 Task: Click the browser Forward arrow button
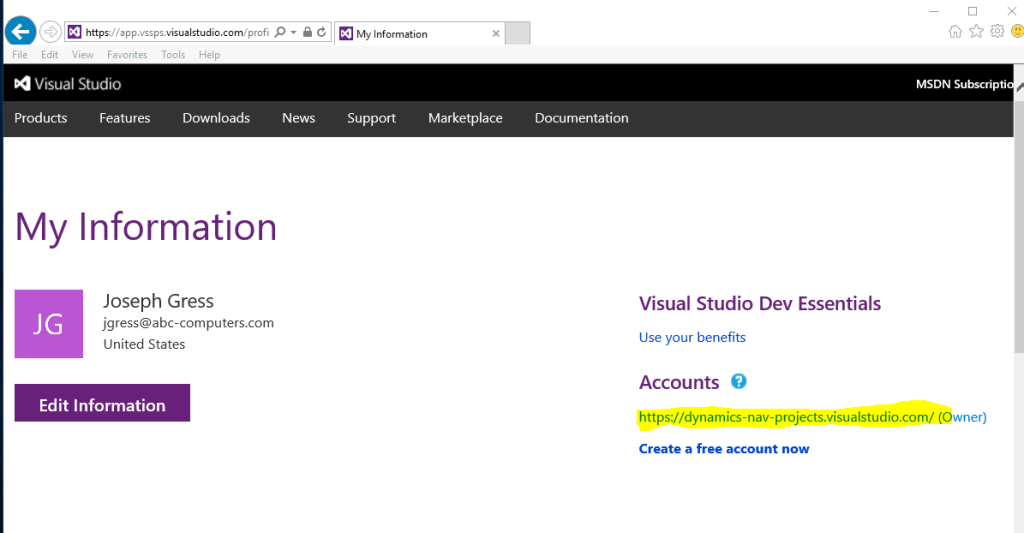click(x=50, y=31)
